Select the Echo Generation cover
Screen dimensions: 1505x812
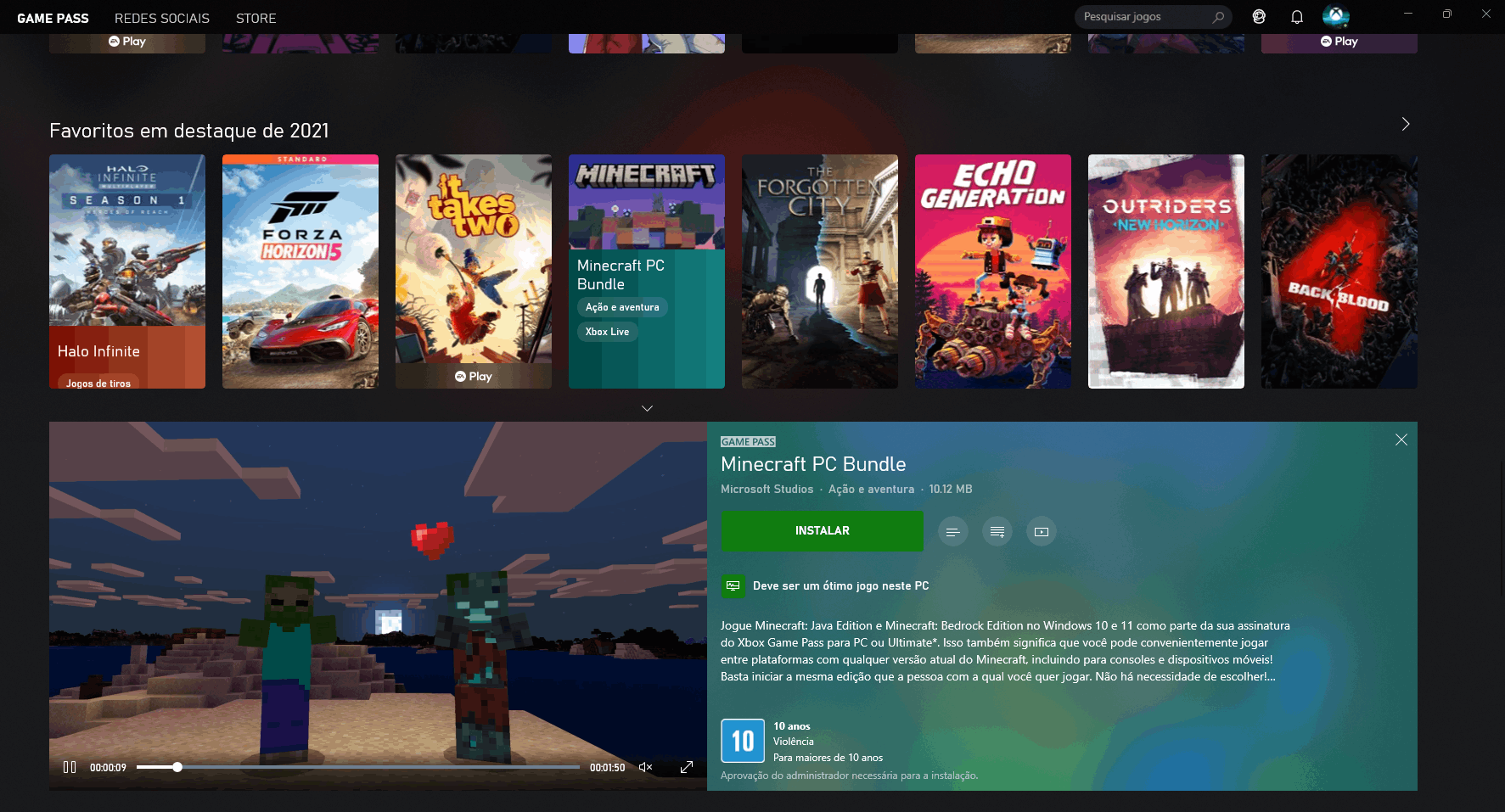click(993, 272)
